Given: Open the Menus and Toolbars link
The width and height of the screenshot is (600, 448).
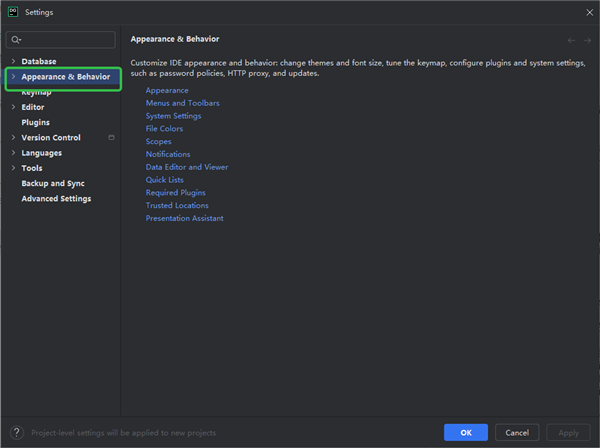Looking at the screenshot, I should click(x=182, y=103).
